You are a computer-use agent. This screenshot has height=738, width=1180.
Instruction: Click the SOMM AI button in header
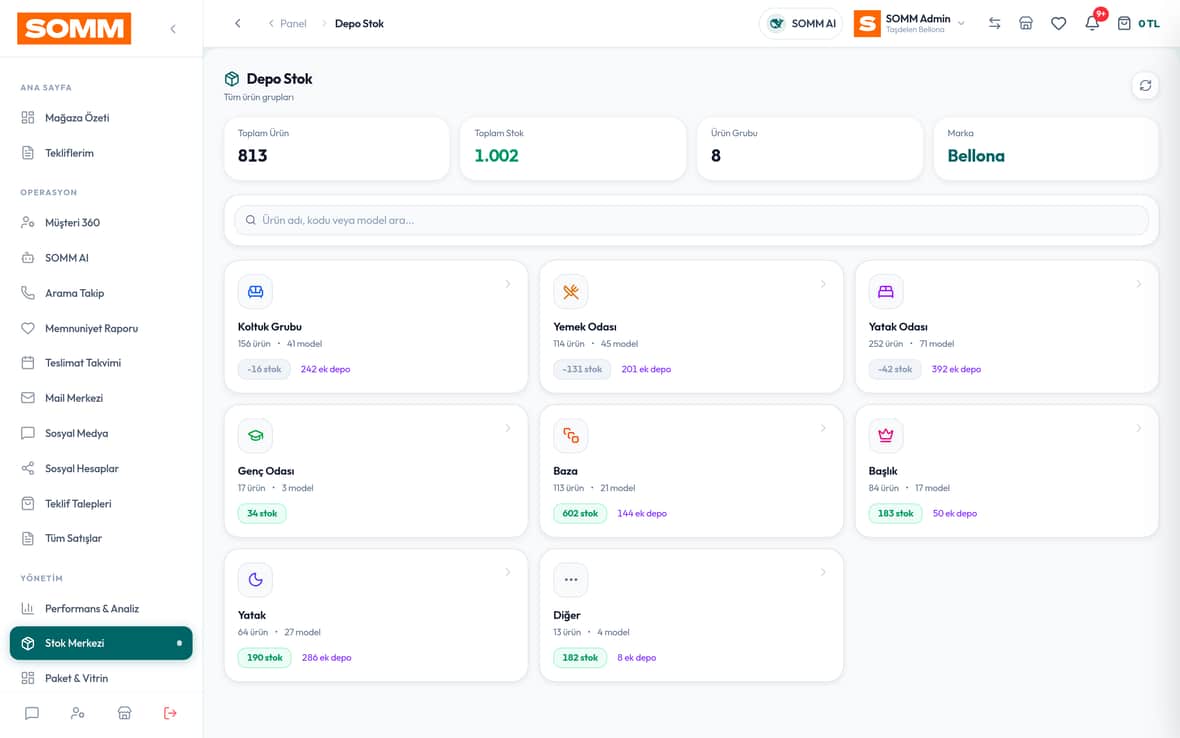[x=801, y=23]
